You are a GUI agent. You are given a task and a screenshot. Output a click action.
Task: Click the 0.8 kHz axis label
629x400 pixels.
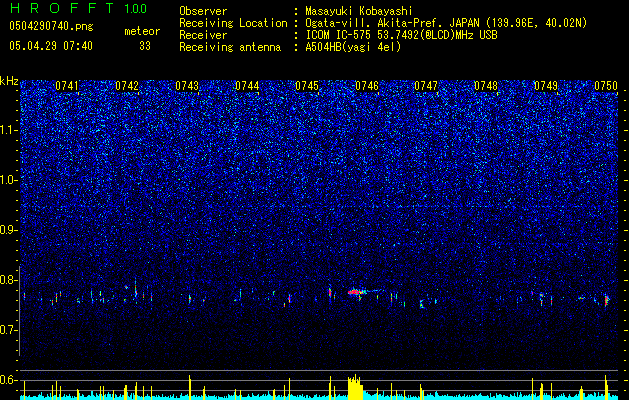pyautogui.click(x=8, y=280)
